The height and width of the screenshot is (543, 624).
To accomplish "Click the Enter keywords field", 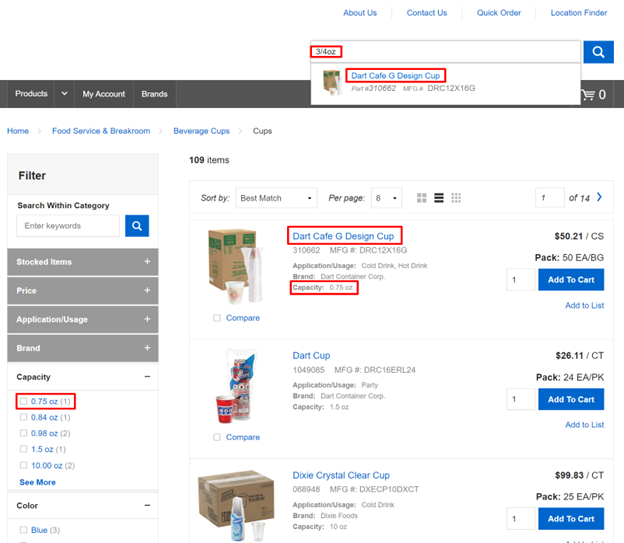I will 68,226.
